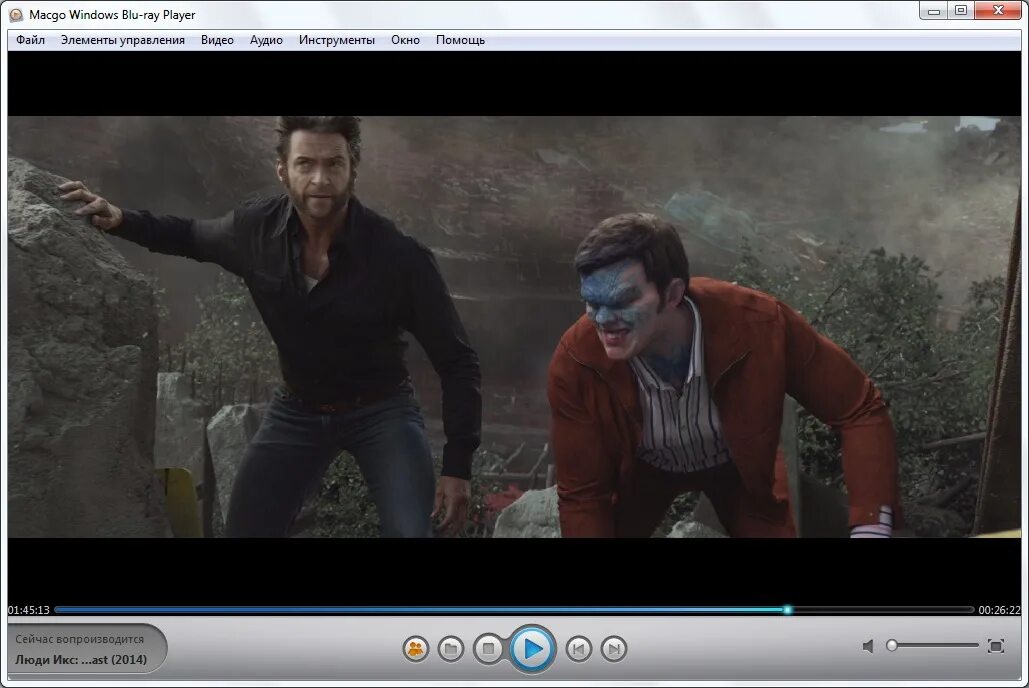Screen dimensions: 1029x688
Task: Click the now playing title Люди Икс
Action: [81, 660]
